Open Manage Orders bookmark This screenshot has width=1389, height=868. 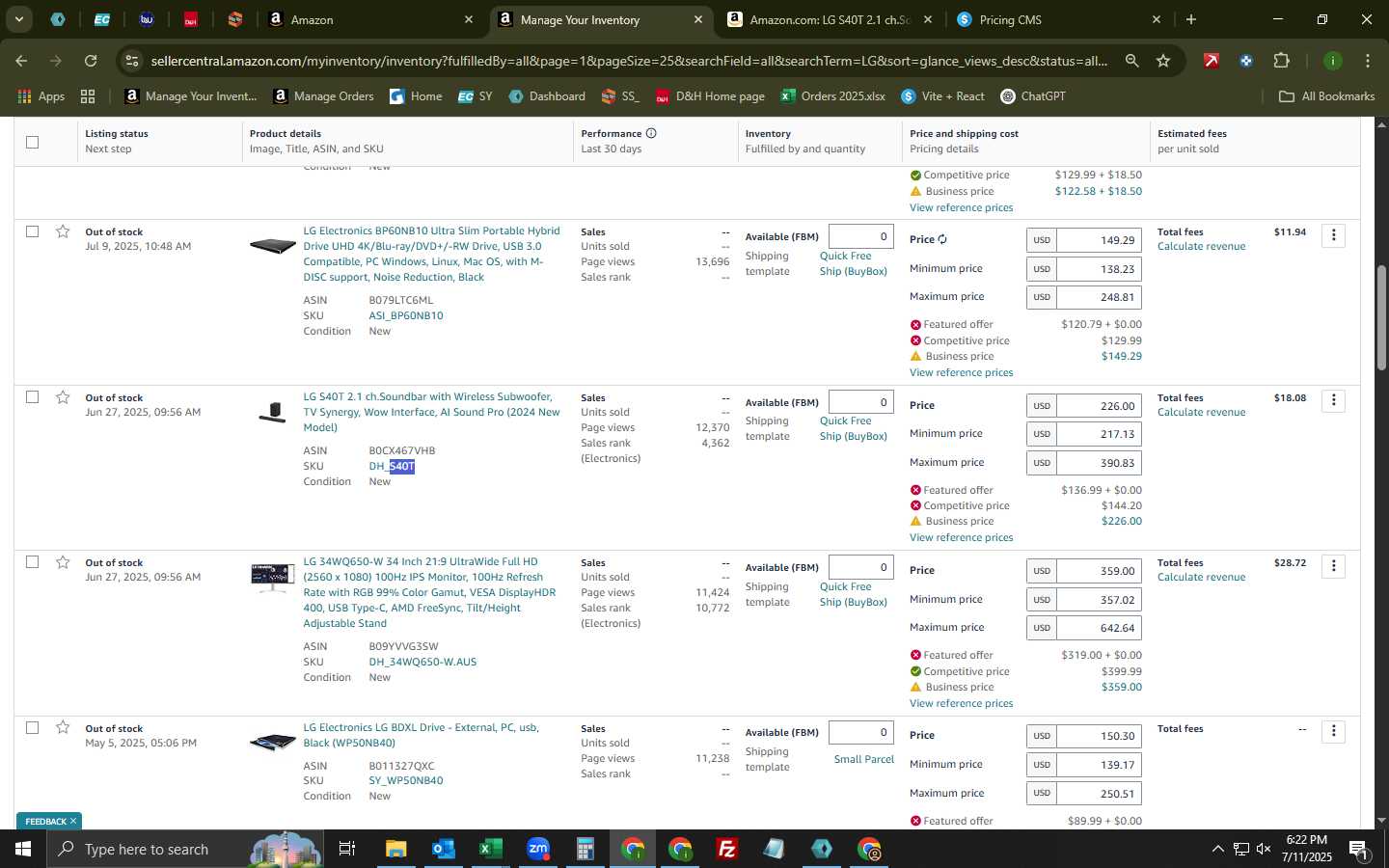point(323,96)
